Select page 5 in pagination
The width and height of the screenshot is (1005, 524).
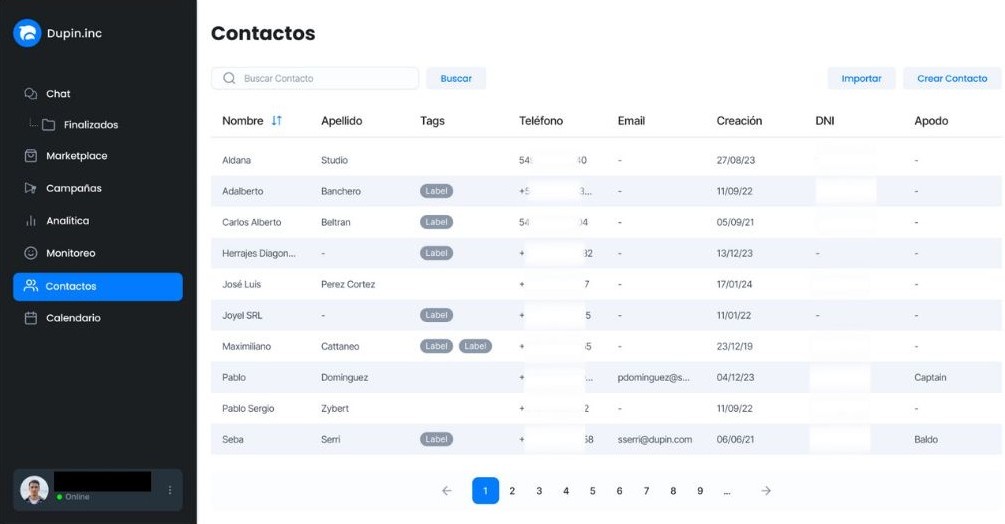(592, 491)
